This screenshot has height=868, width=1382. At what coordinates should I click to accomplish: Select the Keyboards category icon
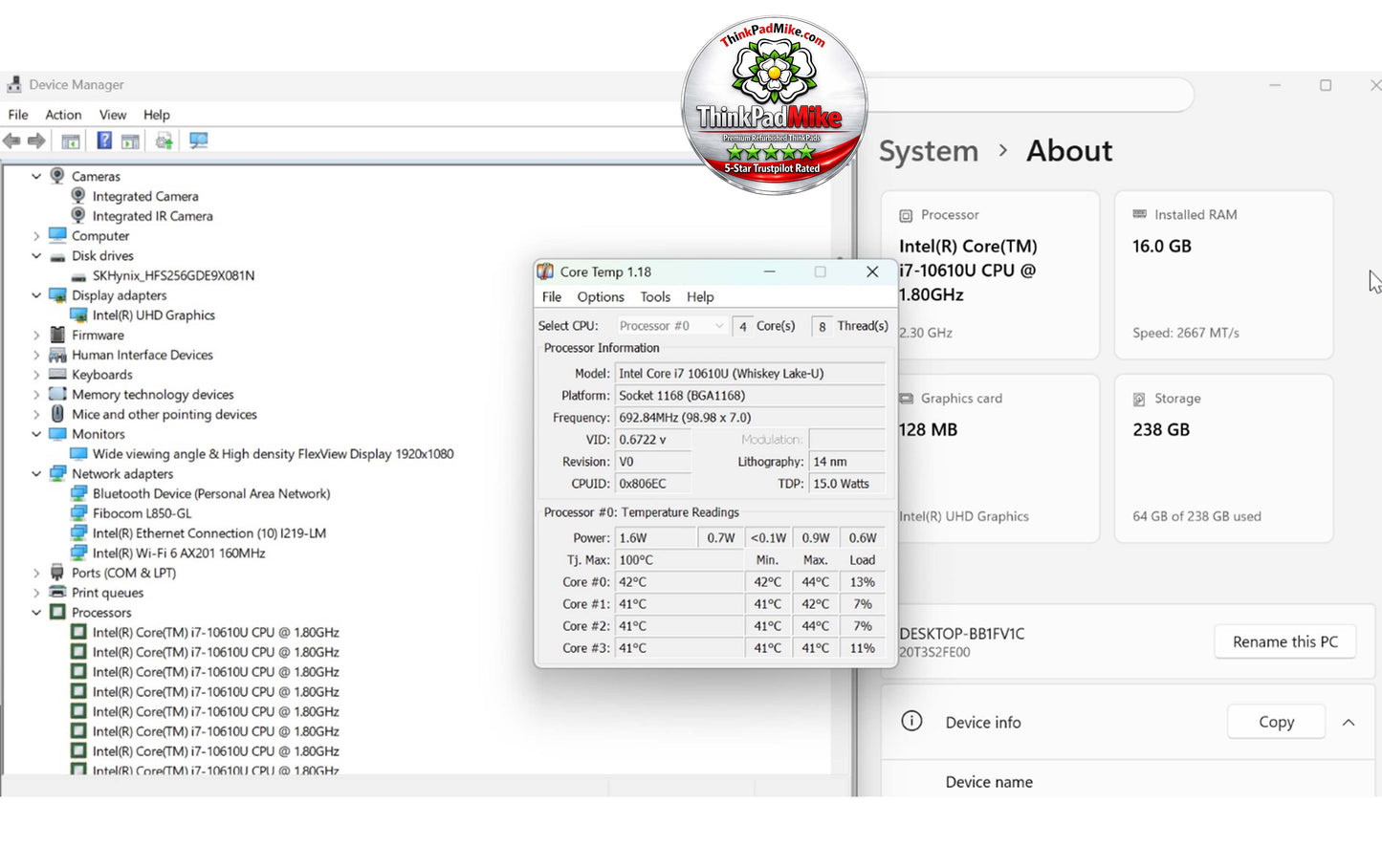pos(57,375)
